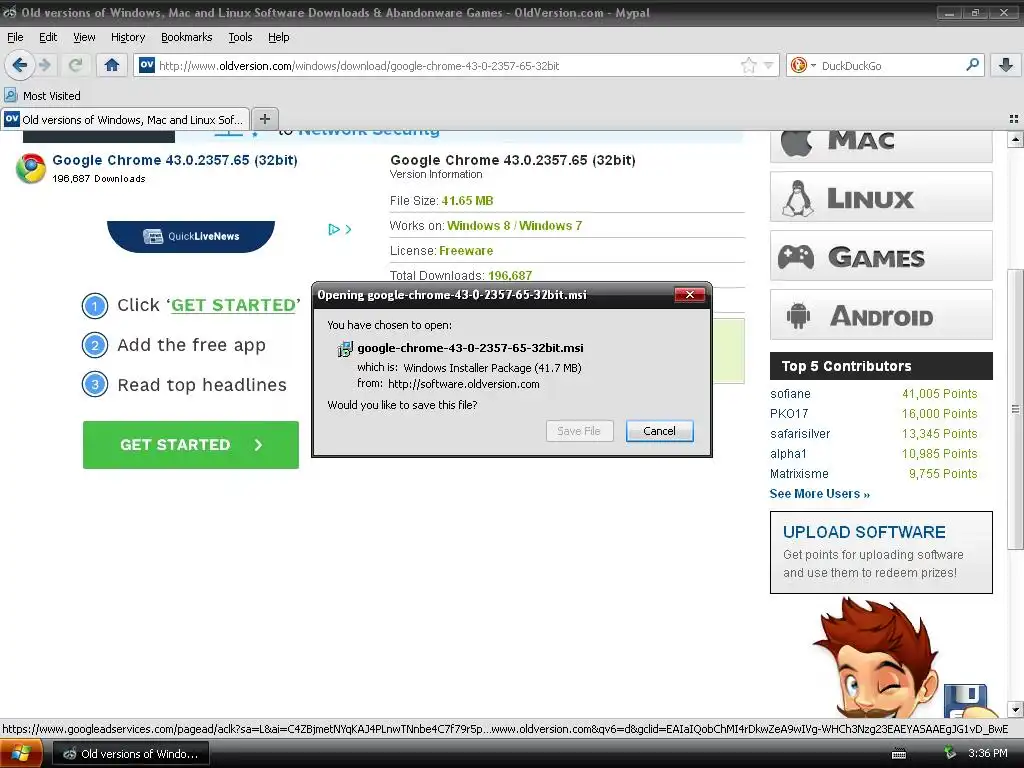This screenshot has width=1024, height=768.
Task: Open the DuckDuckGo search engine selector
Action: [x=803, y=65]
